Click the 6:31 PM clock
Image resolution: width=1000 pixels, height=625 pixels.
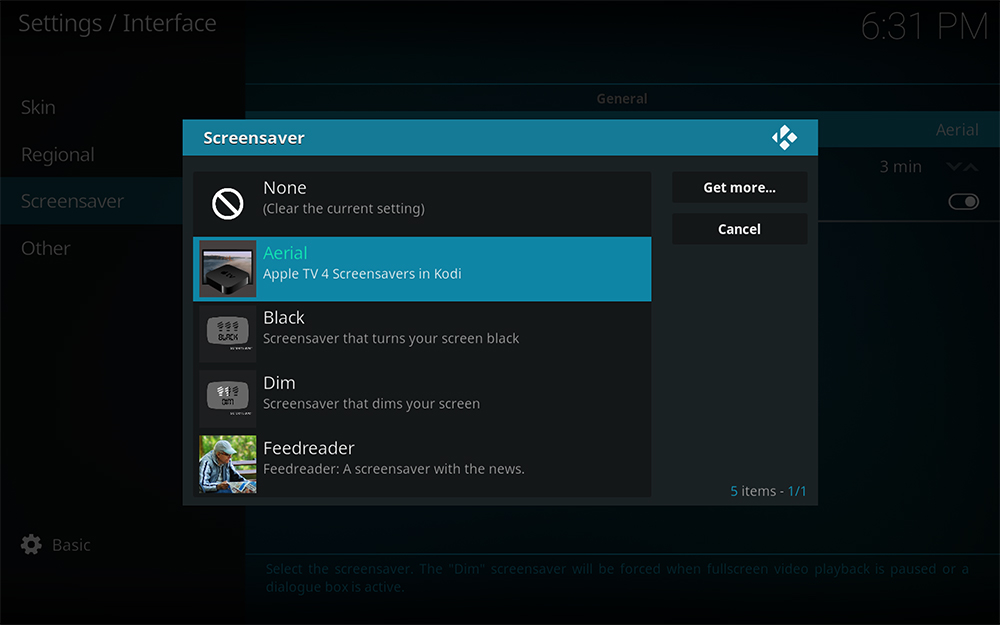click(x=924, y=27)
